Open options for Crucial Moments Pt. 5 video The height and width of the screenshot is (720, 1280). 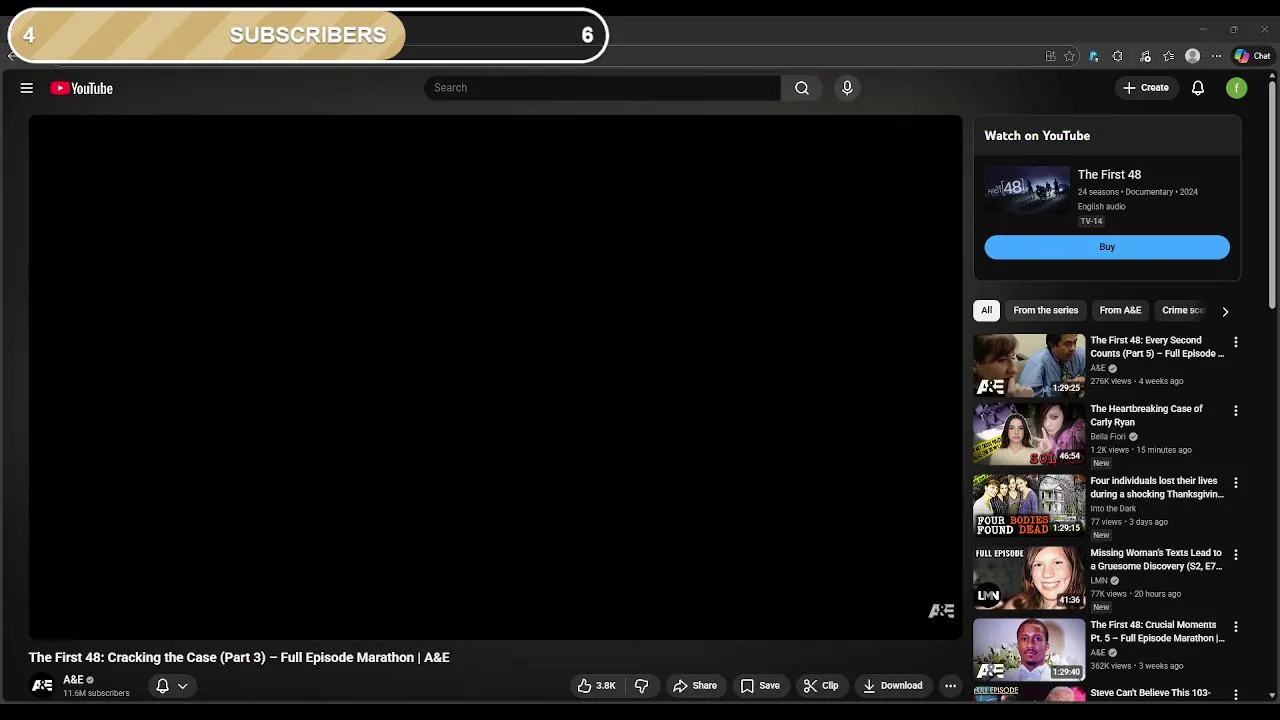[x=1236, y=627]
